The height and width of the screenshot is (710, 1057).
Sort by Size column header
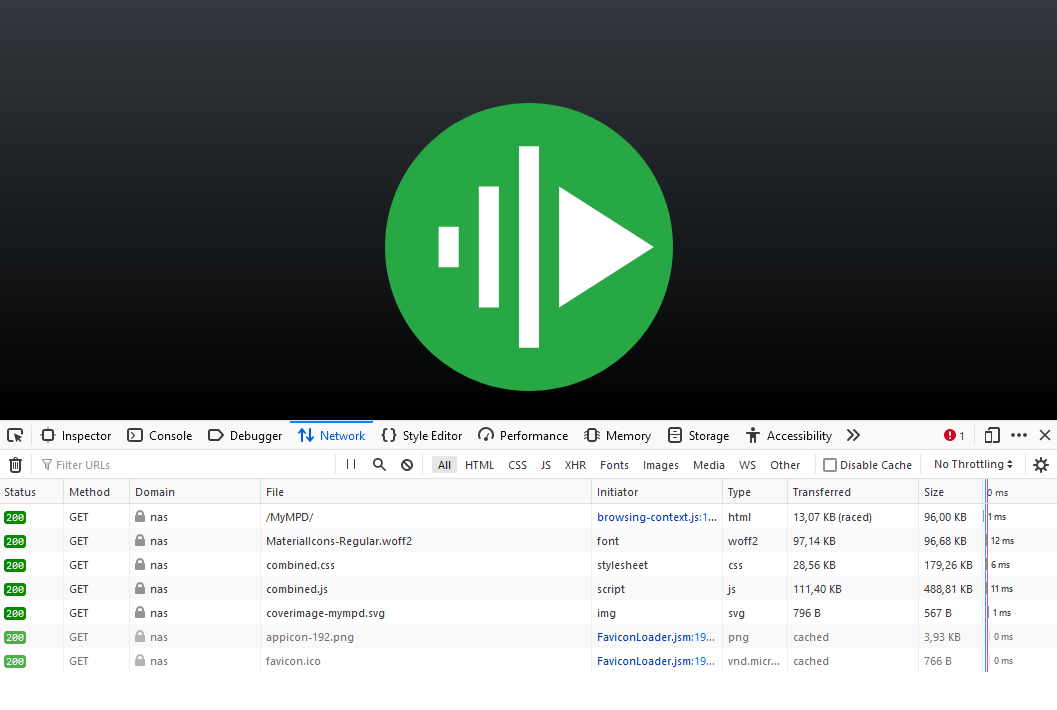pos(950,492)
